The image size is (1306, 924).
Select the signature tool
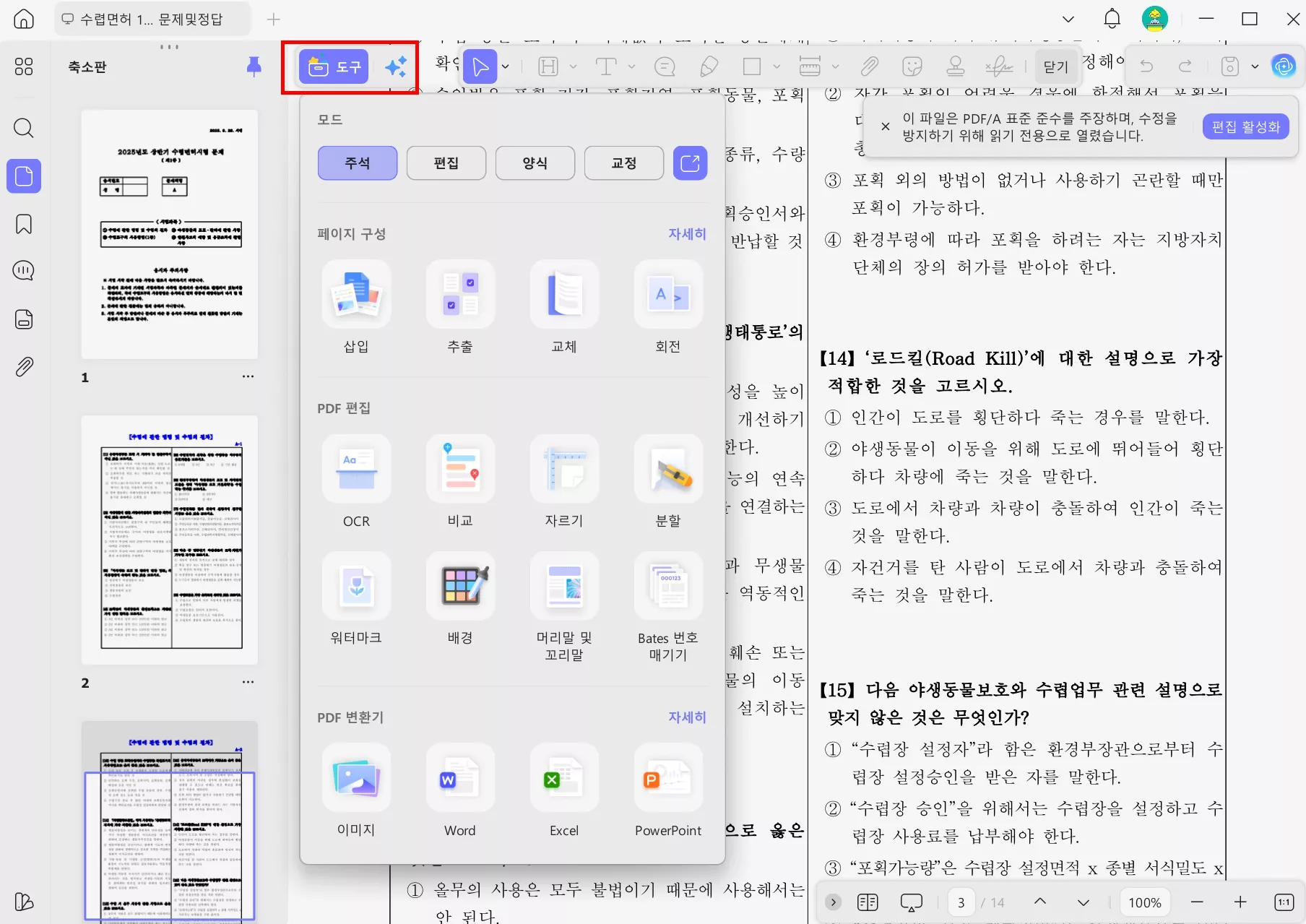[1000, 66]
